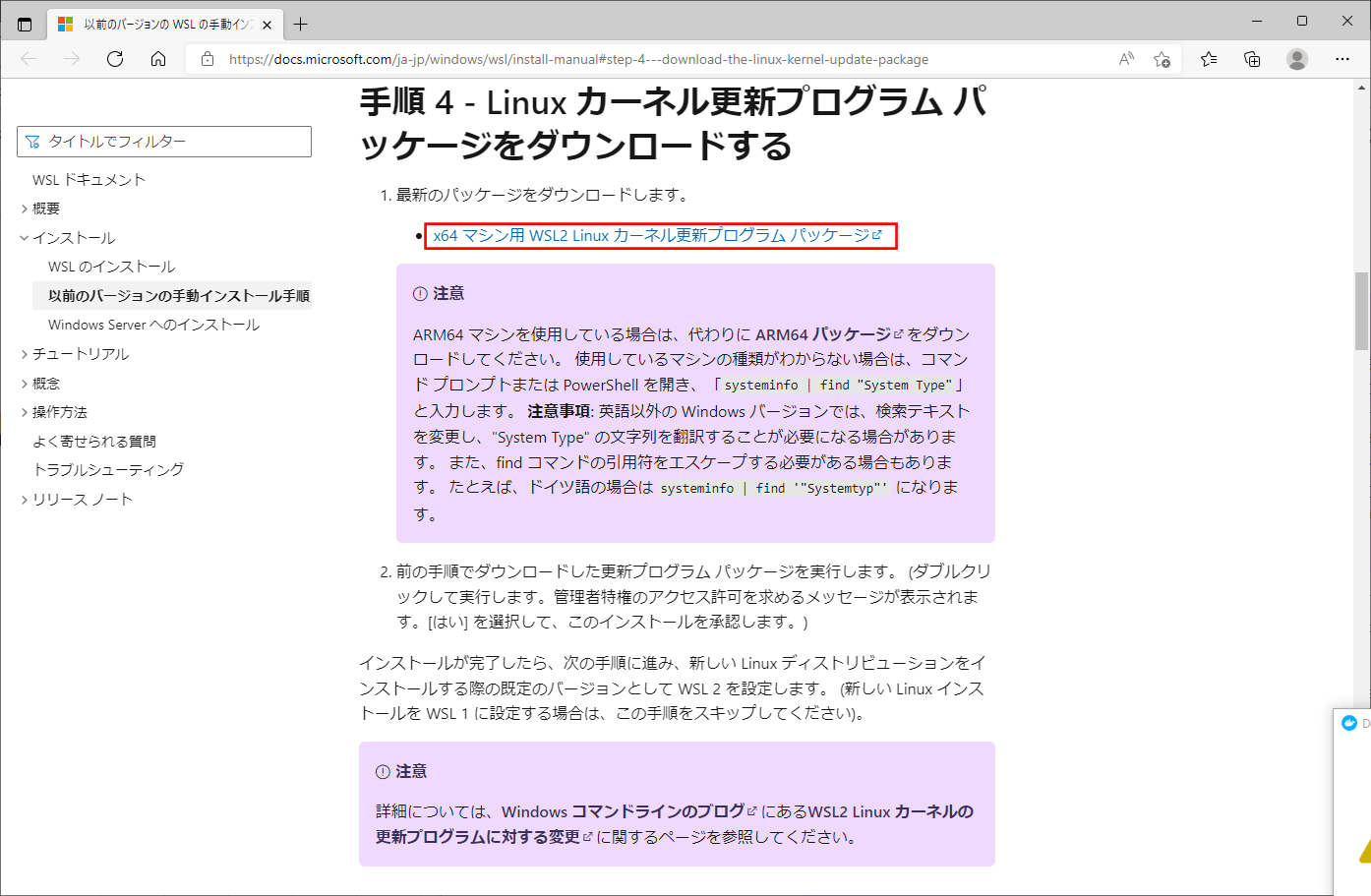Click the browser Forward arrow

72,59
